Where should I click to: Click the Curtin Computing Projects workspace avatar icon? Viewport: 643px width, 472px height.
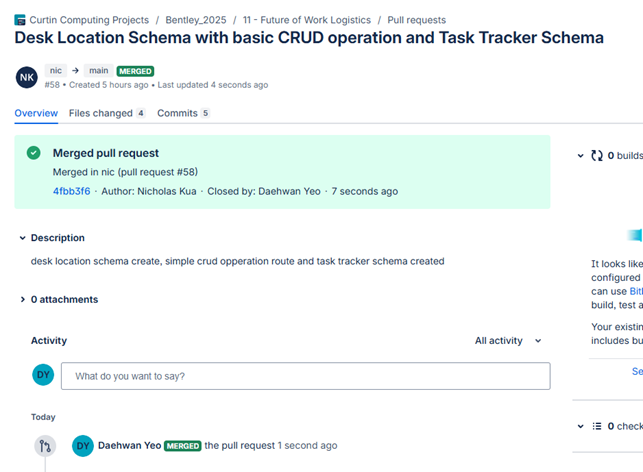tap(21, 20)
